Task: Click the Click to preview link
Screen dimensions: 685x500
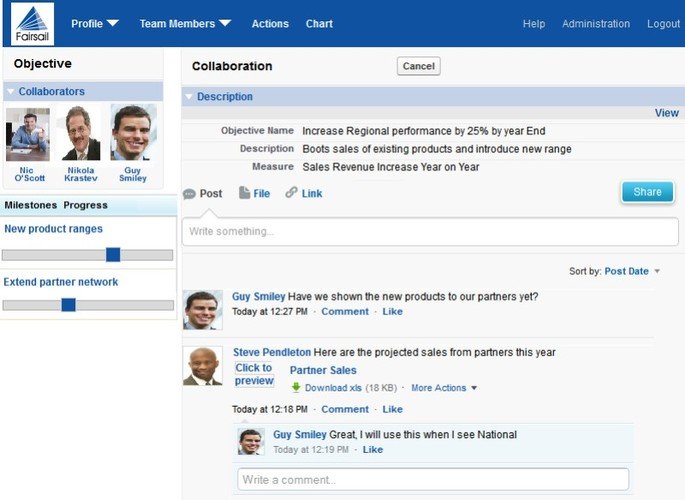Action: (254, 374)
